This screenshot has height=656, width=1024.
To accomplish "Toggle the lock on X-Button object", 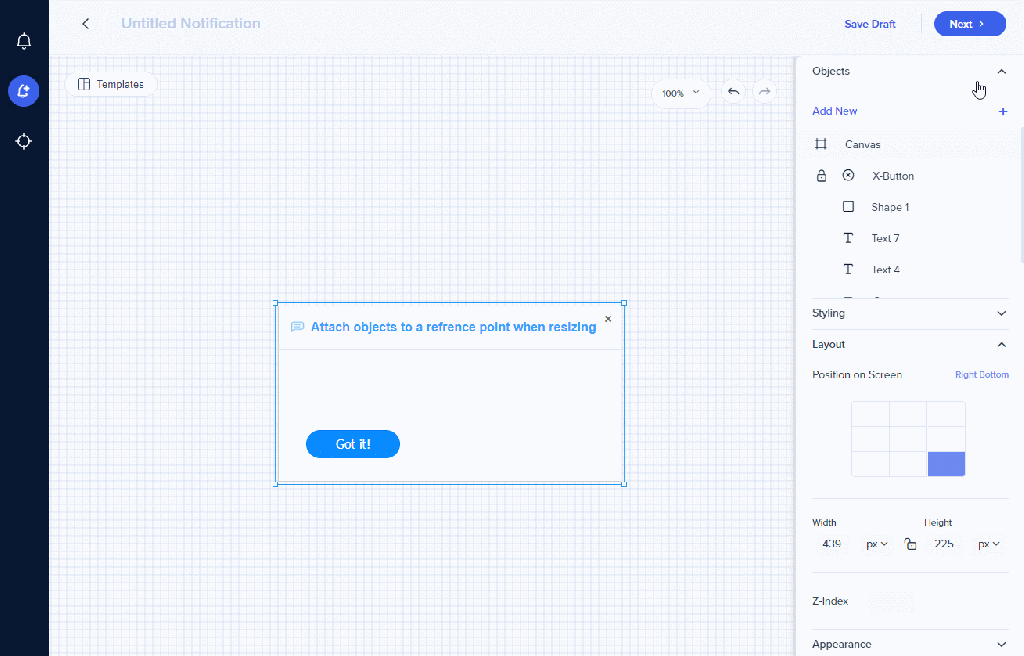I will click(x=822, y=176).
